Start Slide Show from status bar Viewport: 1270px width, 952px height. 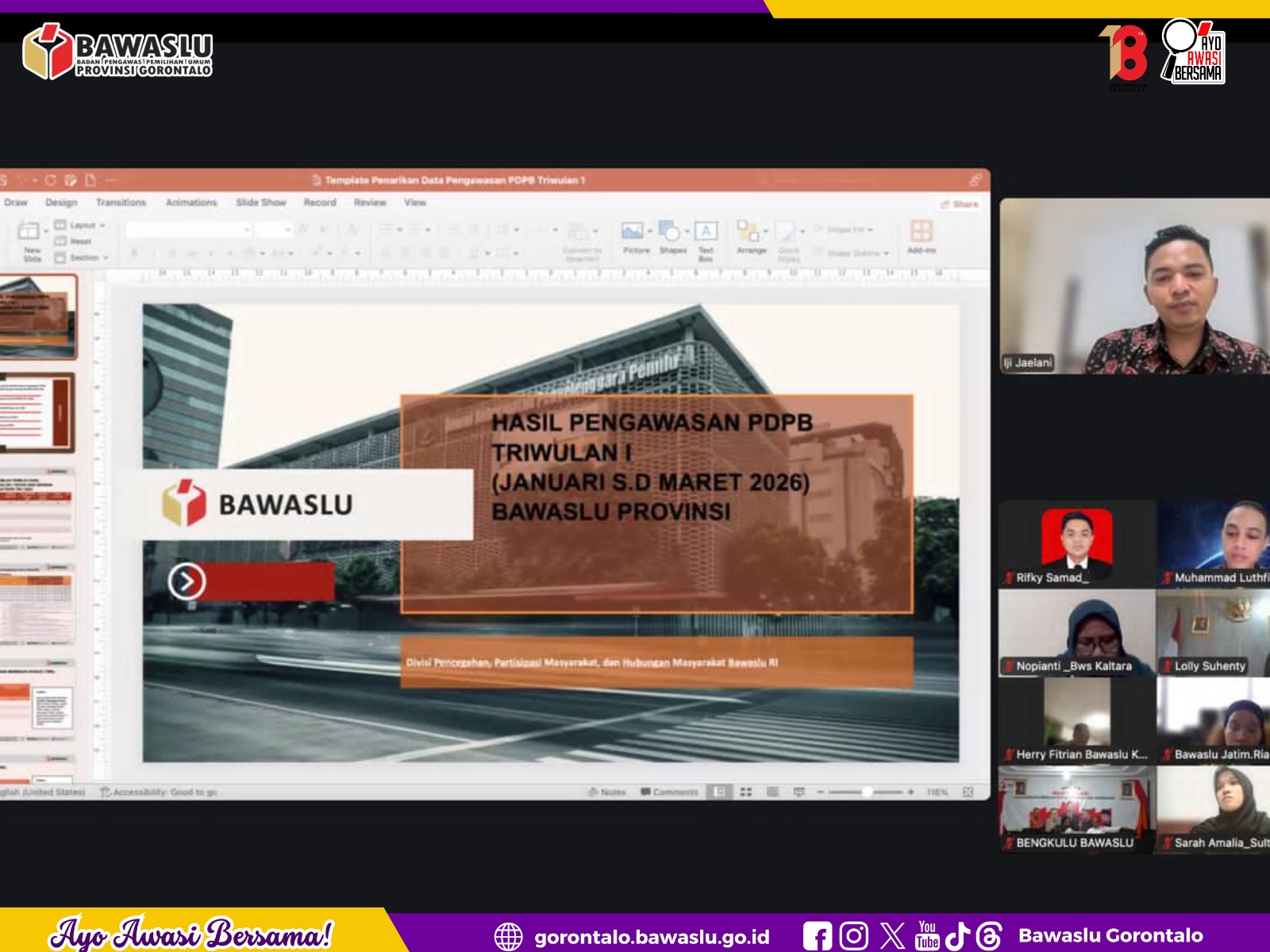click(799, 792)
